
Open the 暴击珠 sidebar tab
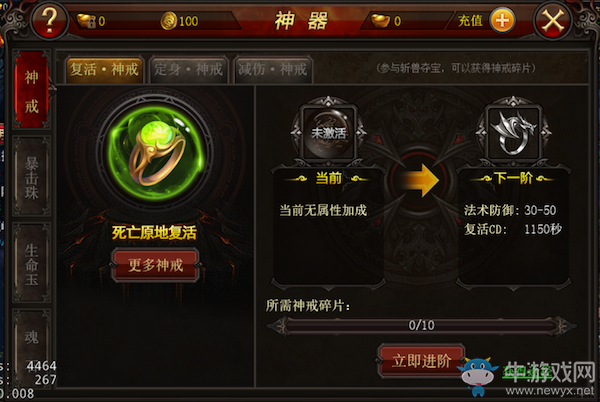[x=32, y=177]
